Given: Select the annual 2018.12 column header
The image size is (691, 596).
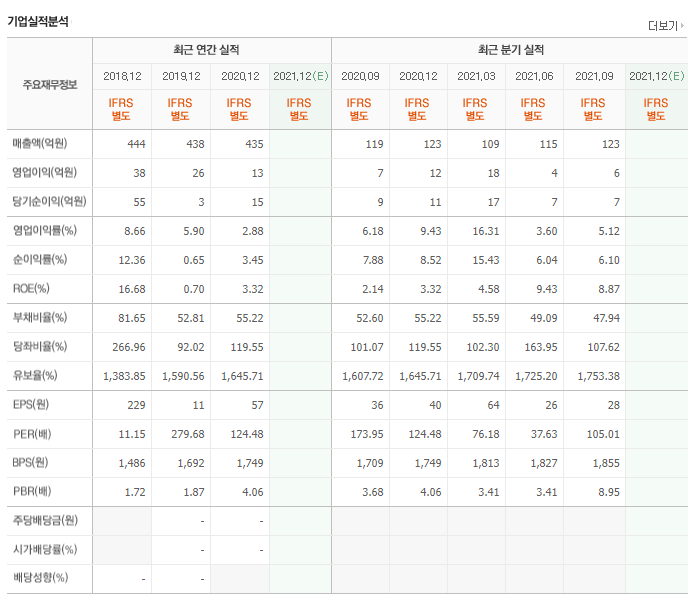Looking at the screenshot, I should pyautogui.click(x=122, y=76).
